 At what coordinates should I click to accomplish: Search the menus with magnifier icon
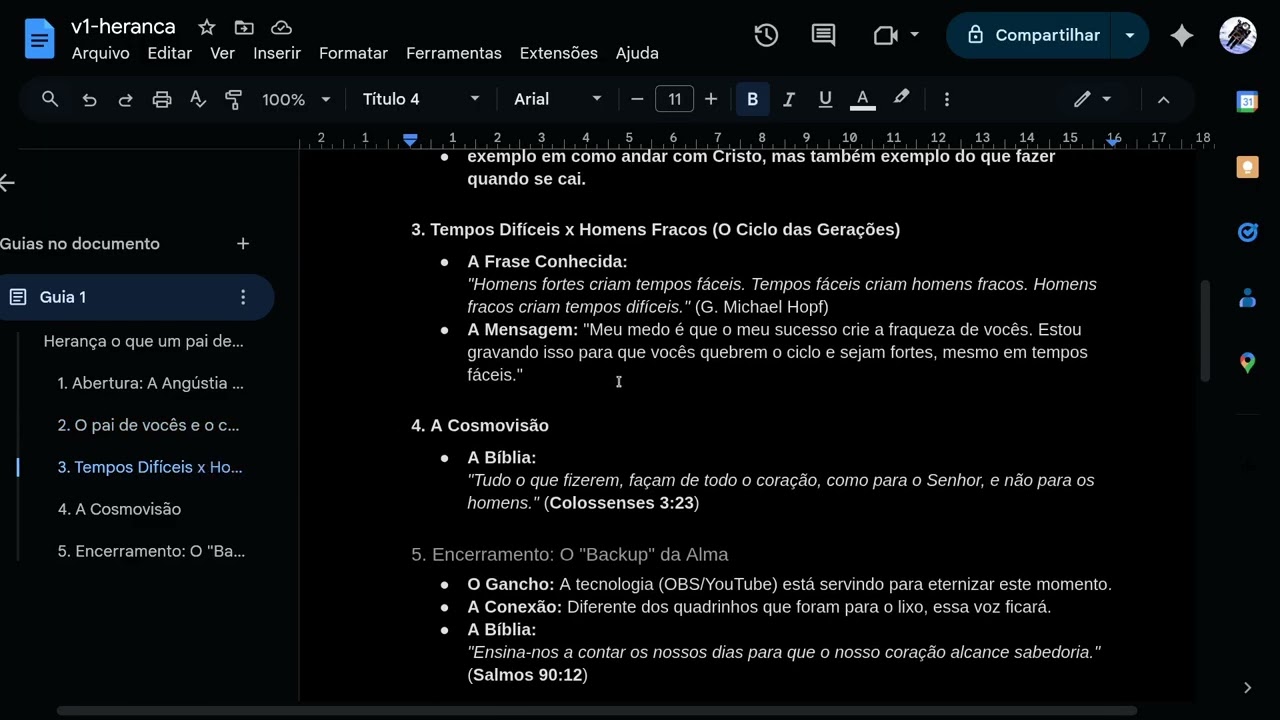50,99
